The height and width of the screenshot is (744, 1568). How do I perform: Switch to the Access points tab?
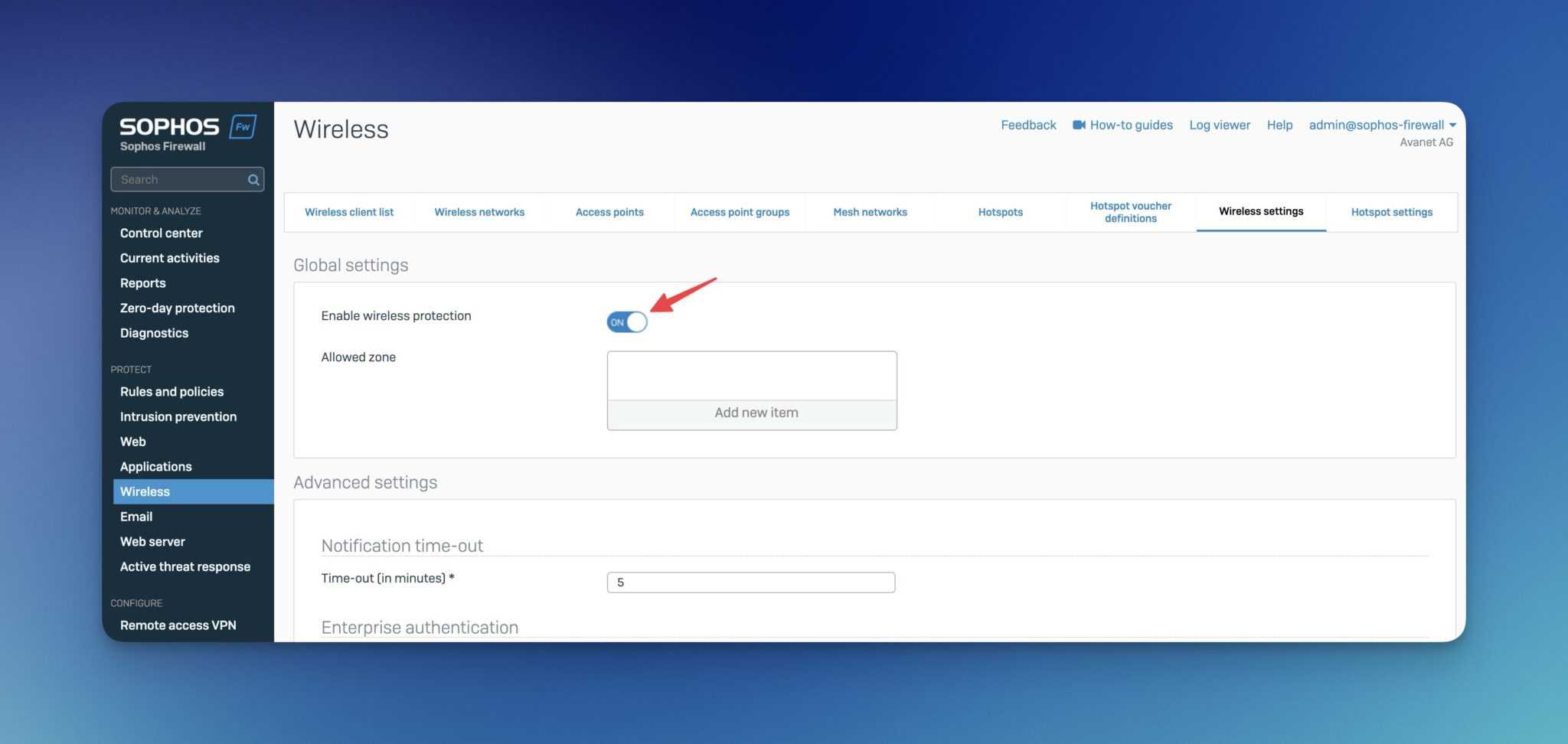(x=609, y=212)
